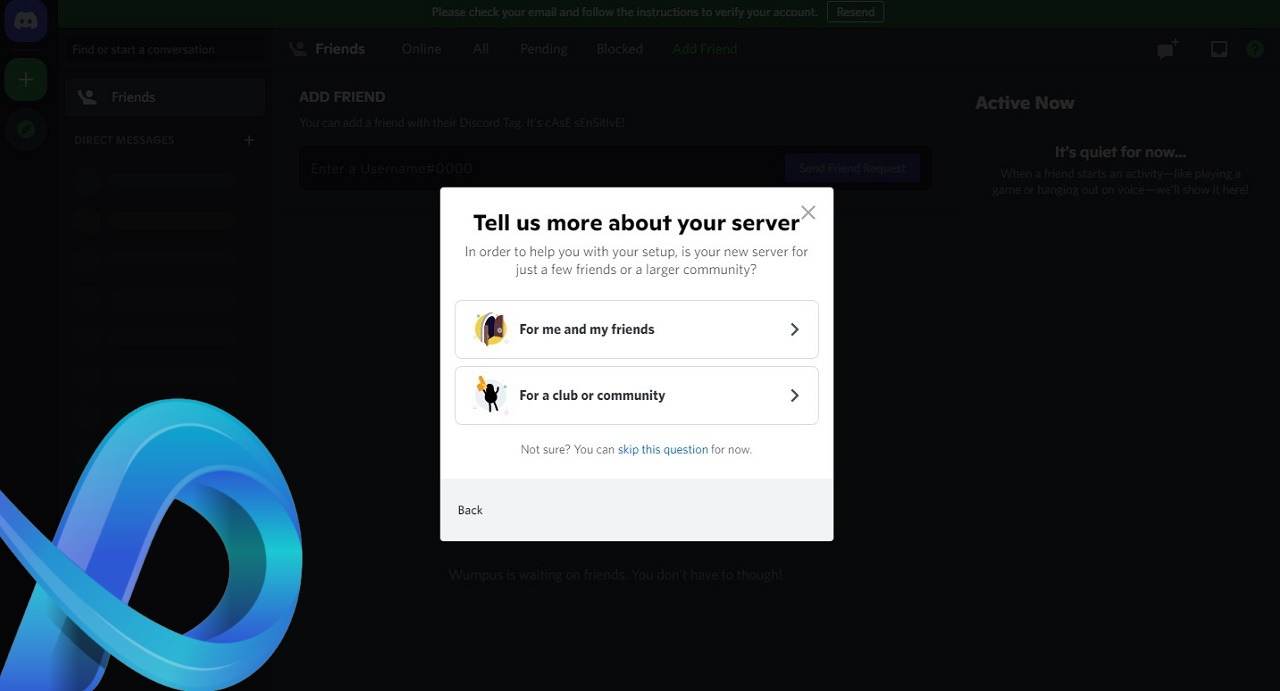Screen dimensions: 1280x691
Task: Click the DIRECT MESSAGES label
Action: pyautogui.click(x=124, y=140)
